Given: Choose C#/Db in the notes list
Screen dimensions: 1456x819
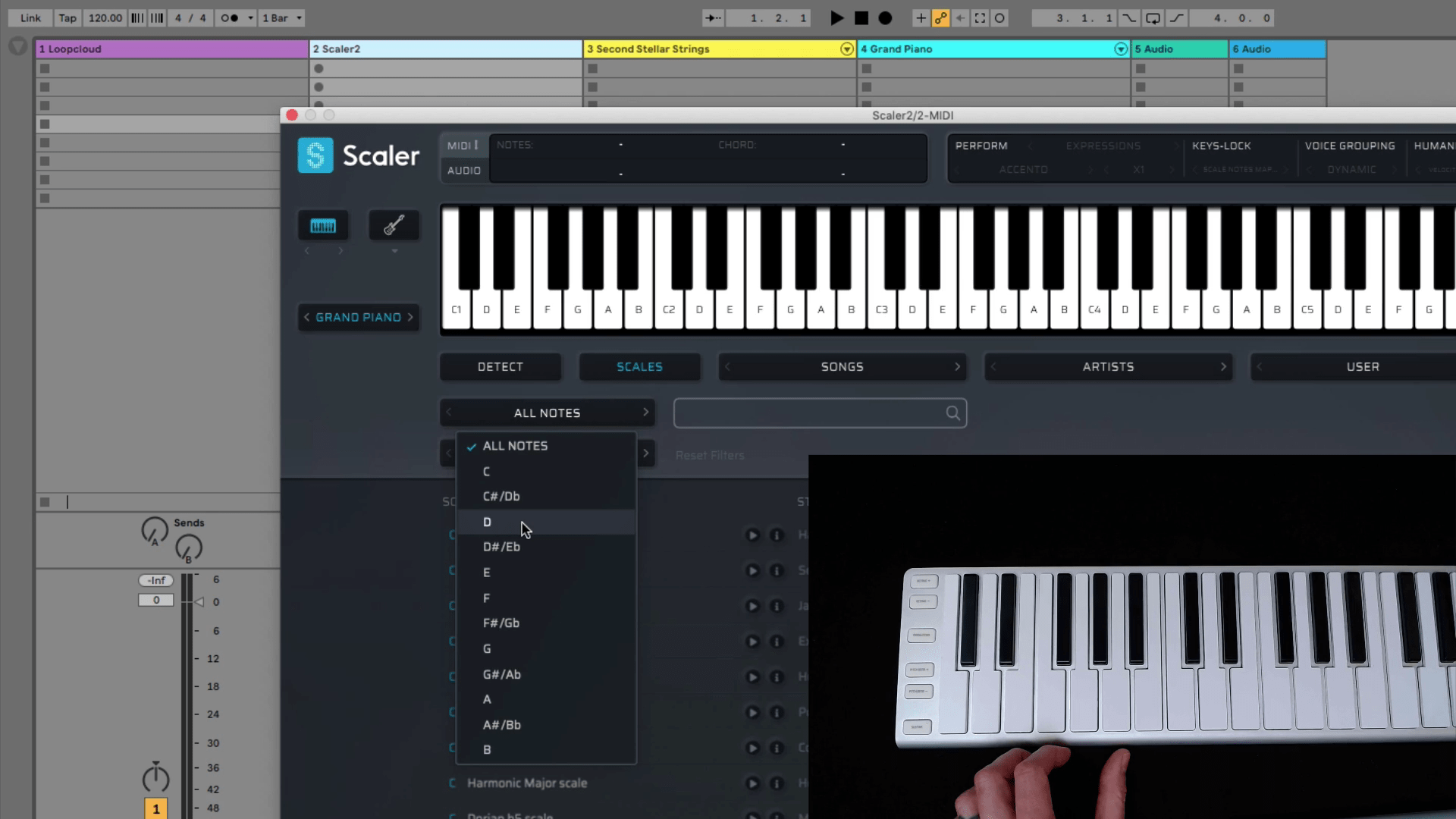Looking at the screenshot, I should pos(546,497).
